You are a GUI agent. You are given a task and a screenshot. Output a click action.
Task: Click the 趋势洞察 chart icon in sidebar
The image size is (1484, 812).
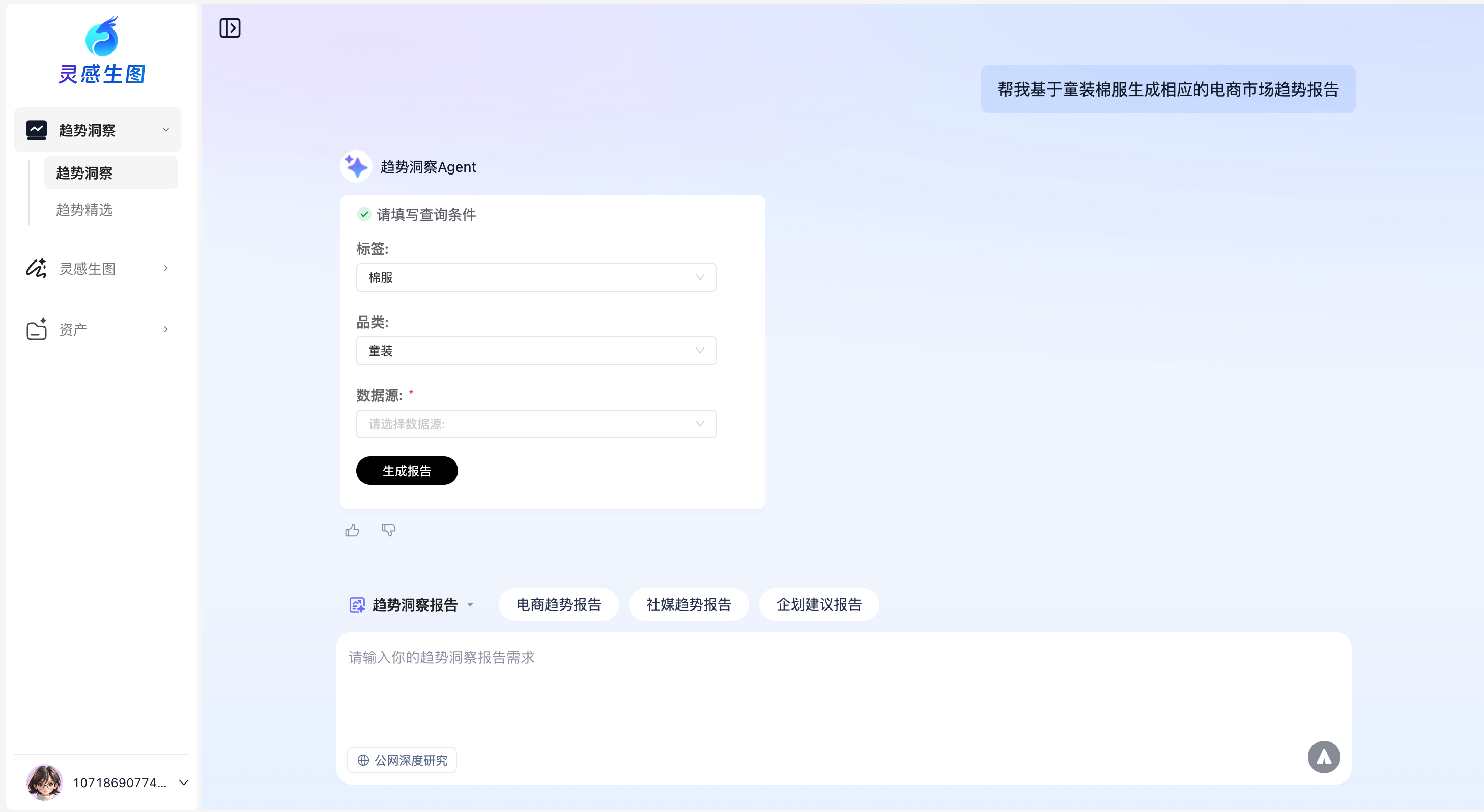pos(36,130)
